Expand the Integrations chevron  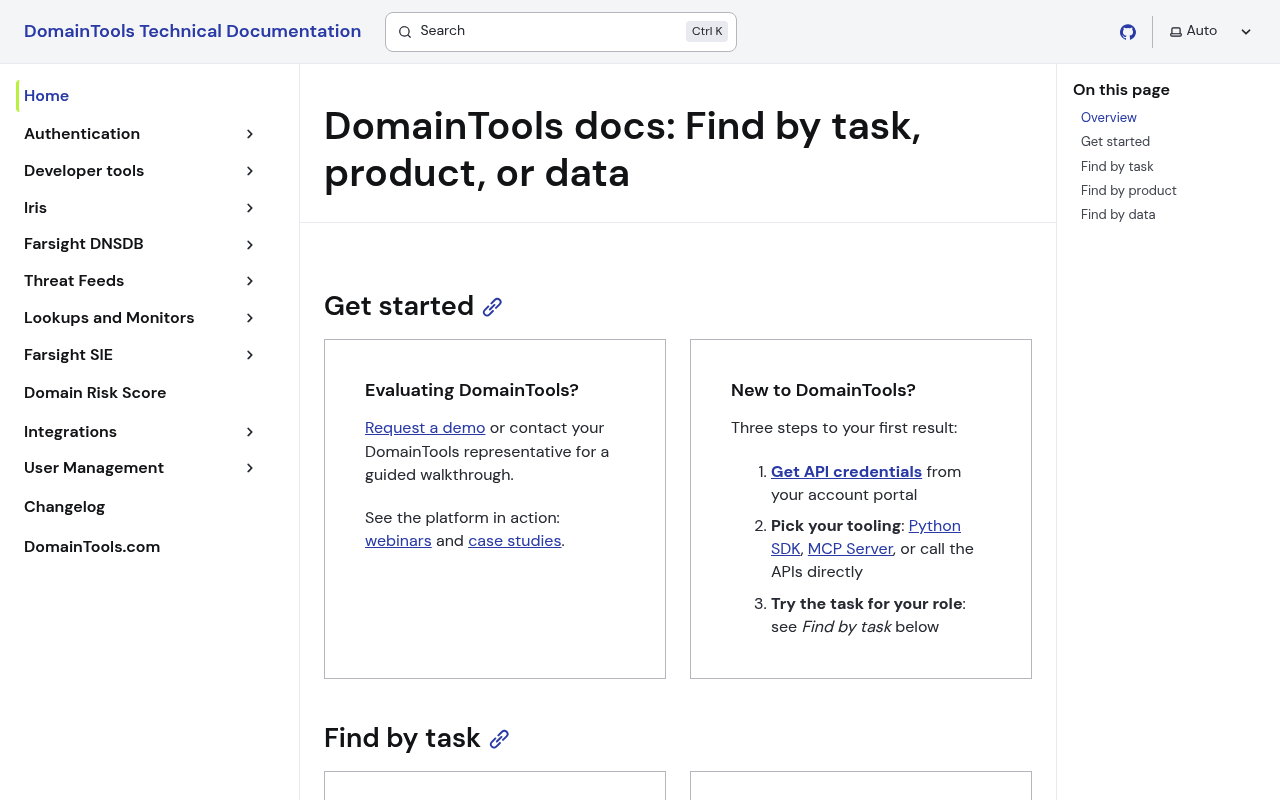click(250, 432)
